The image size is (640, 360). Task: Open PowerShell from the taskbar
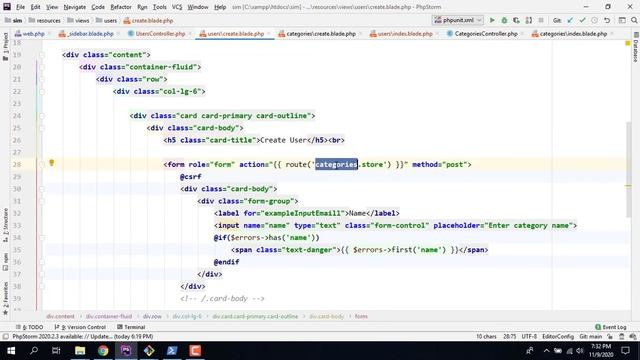point(172,351)
